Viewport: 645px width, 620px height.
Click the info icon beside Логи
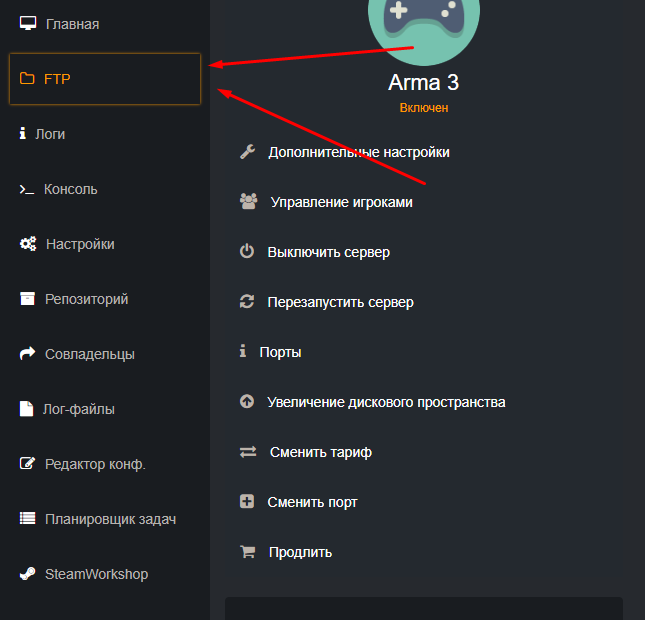22,133
